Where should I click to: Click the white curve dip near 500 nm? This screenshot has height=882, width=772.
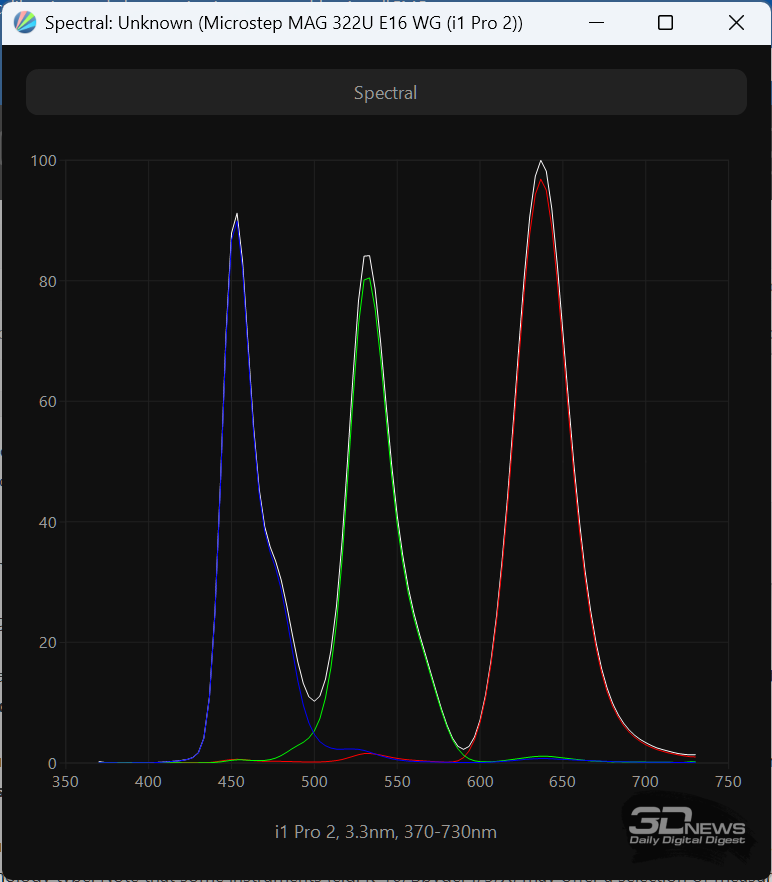tap(314, 700)
